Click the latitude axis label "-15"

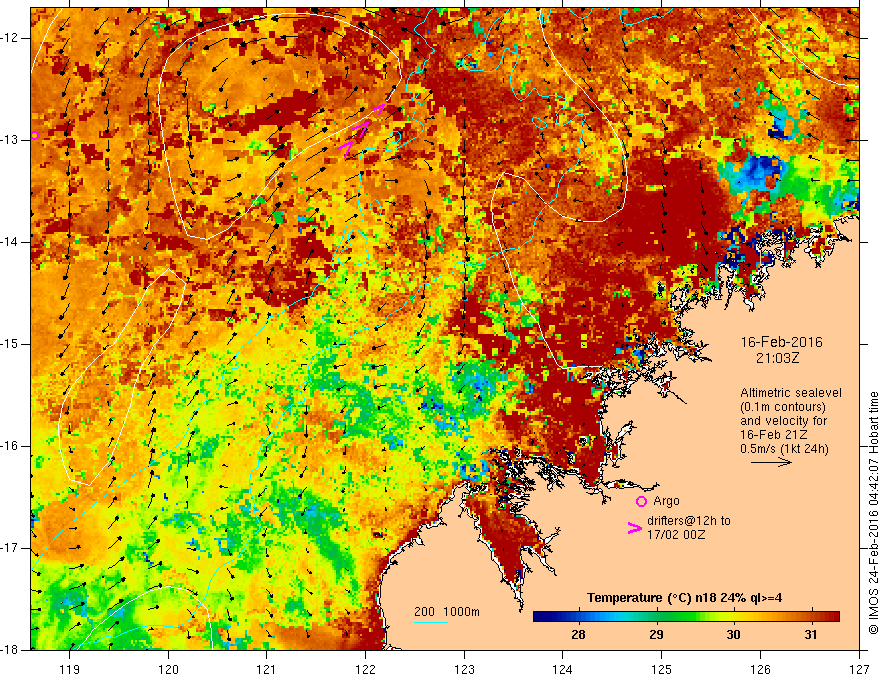(10, 344)
